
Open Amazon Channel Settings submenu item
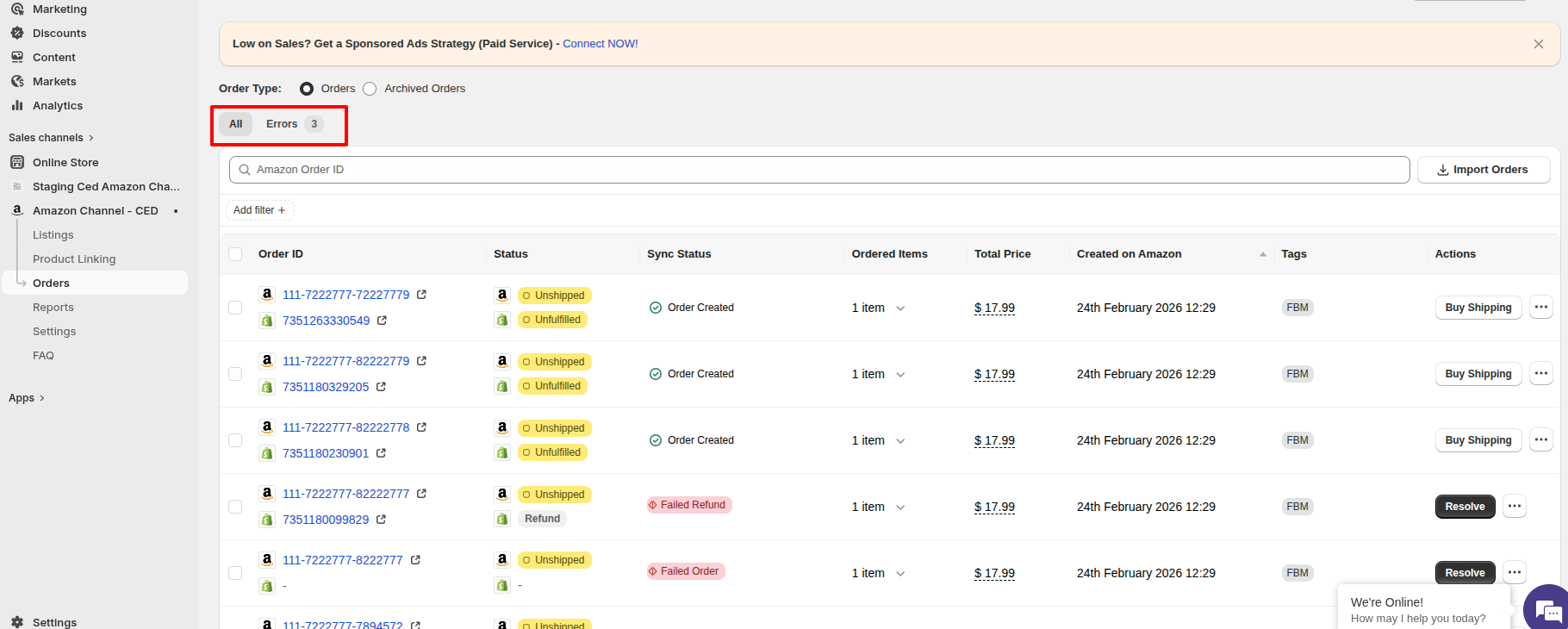tap(54, 332)
